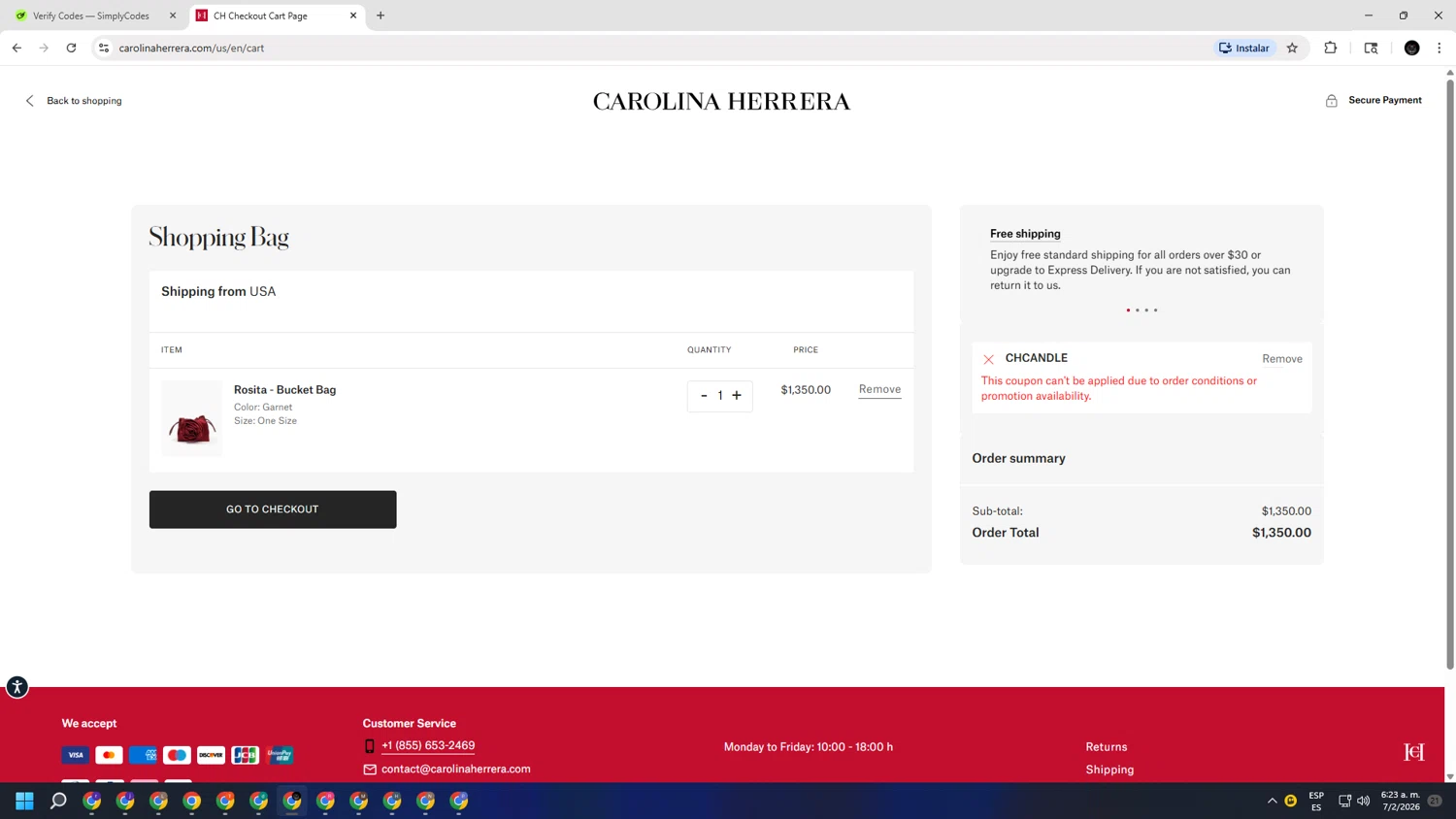Bookmark this page with the star icon

tap(1292, 48)
